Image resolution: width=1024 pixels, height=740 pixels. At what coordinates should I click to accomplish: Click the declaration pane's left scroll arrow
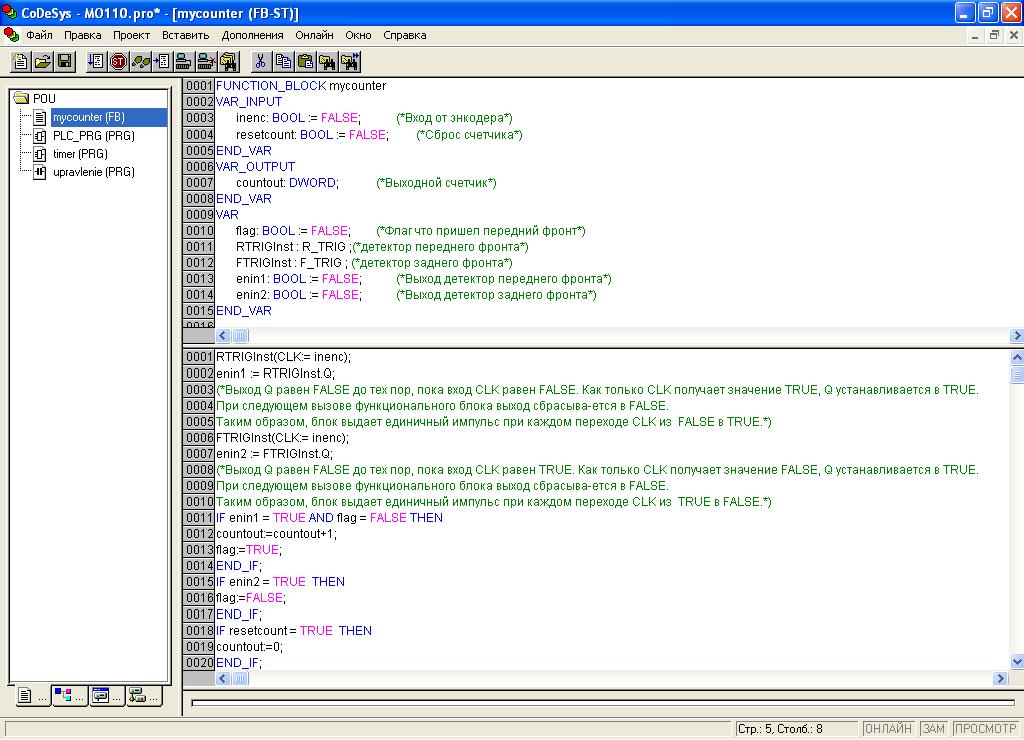pyautogui.click(x=223, y=336)
